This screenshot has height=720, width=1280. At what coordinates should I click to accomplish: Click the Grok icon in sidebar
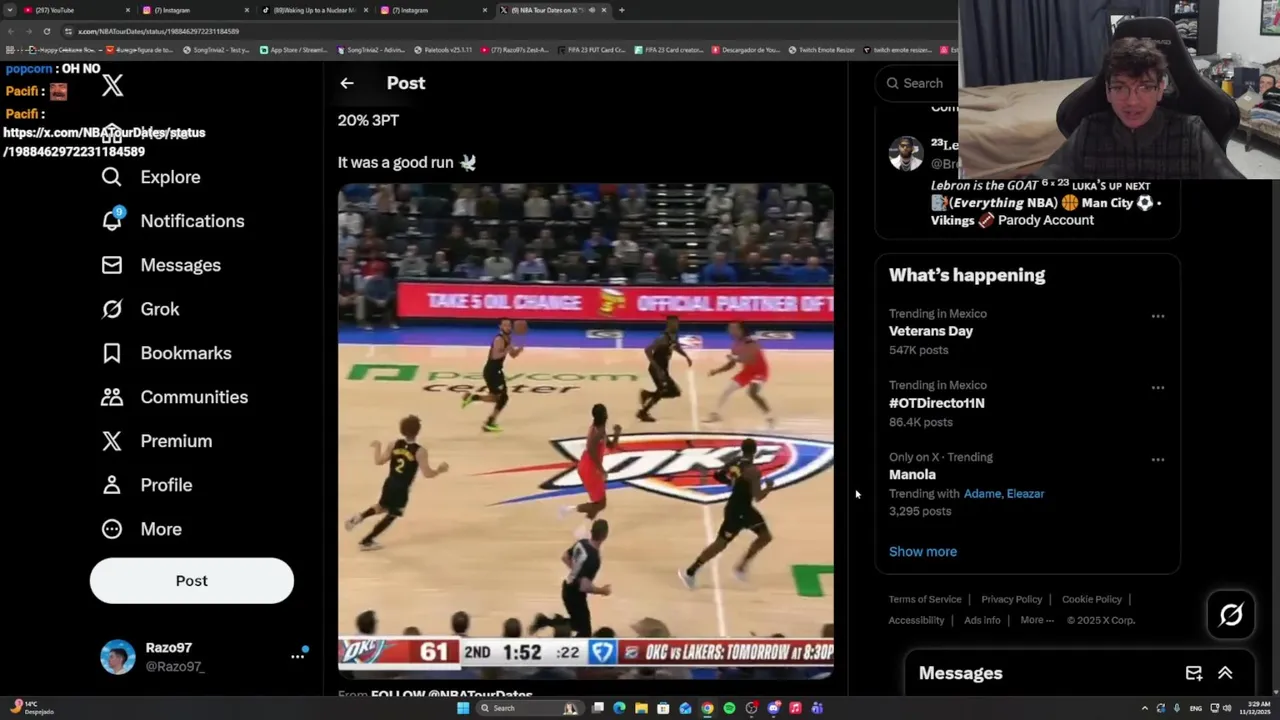[112, 309]
